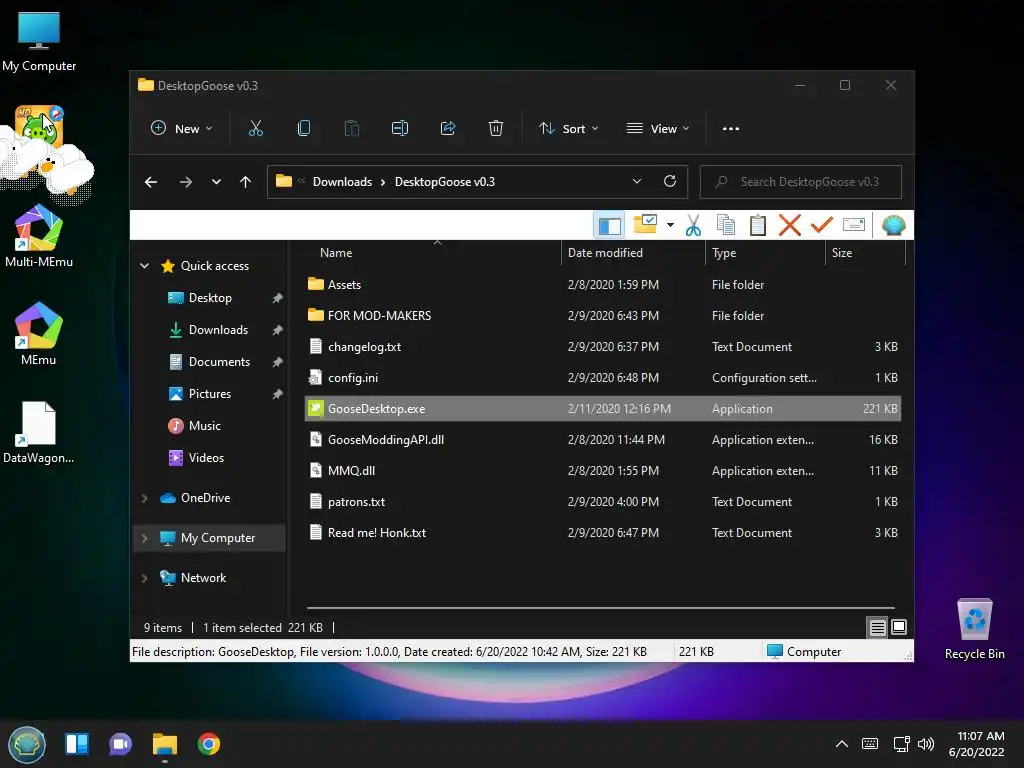Open the New dropdown menu
The image size is (1024, 768).
coord(182,129)
